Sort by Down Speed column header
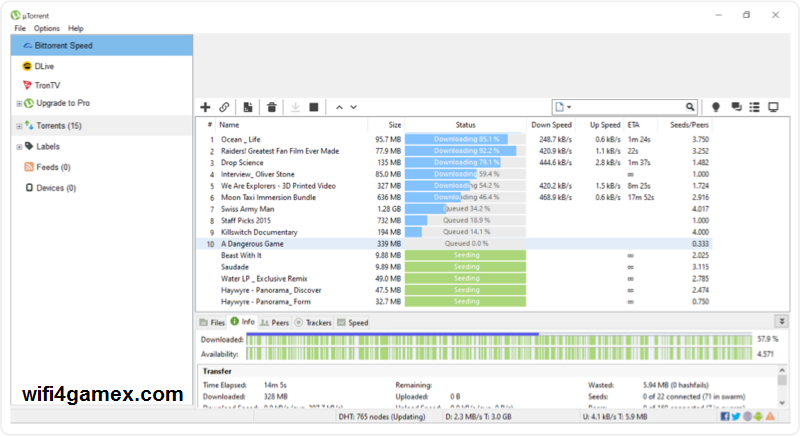This screenshot has height=437, width=800. tap(551, 125)
